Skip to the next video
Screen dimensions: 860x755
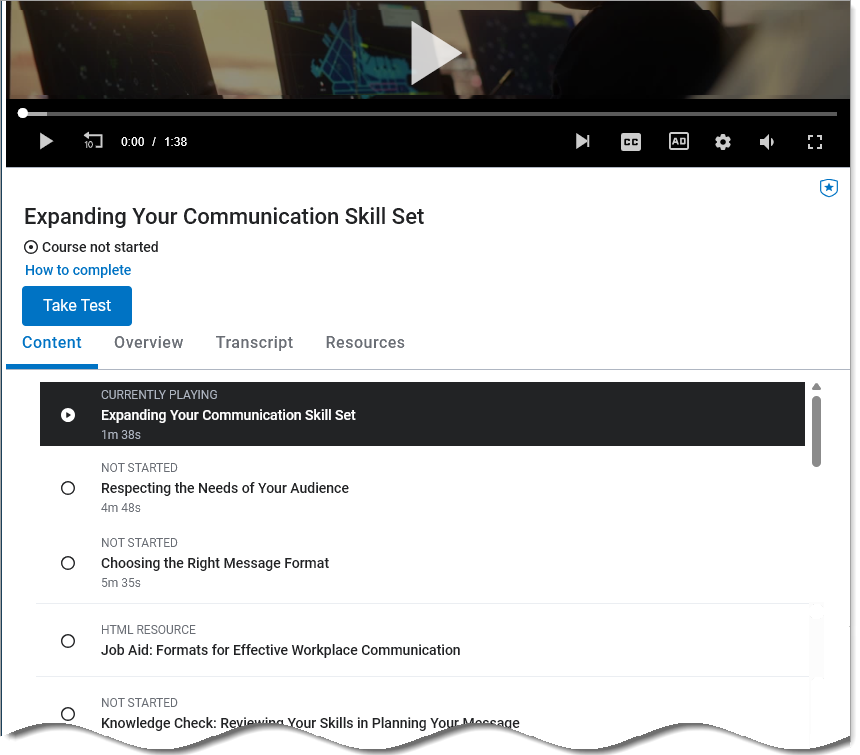[x=583, y=141]
